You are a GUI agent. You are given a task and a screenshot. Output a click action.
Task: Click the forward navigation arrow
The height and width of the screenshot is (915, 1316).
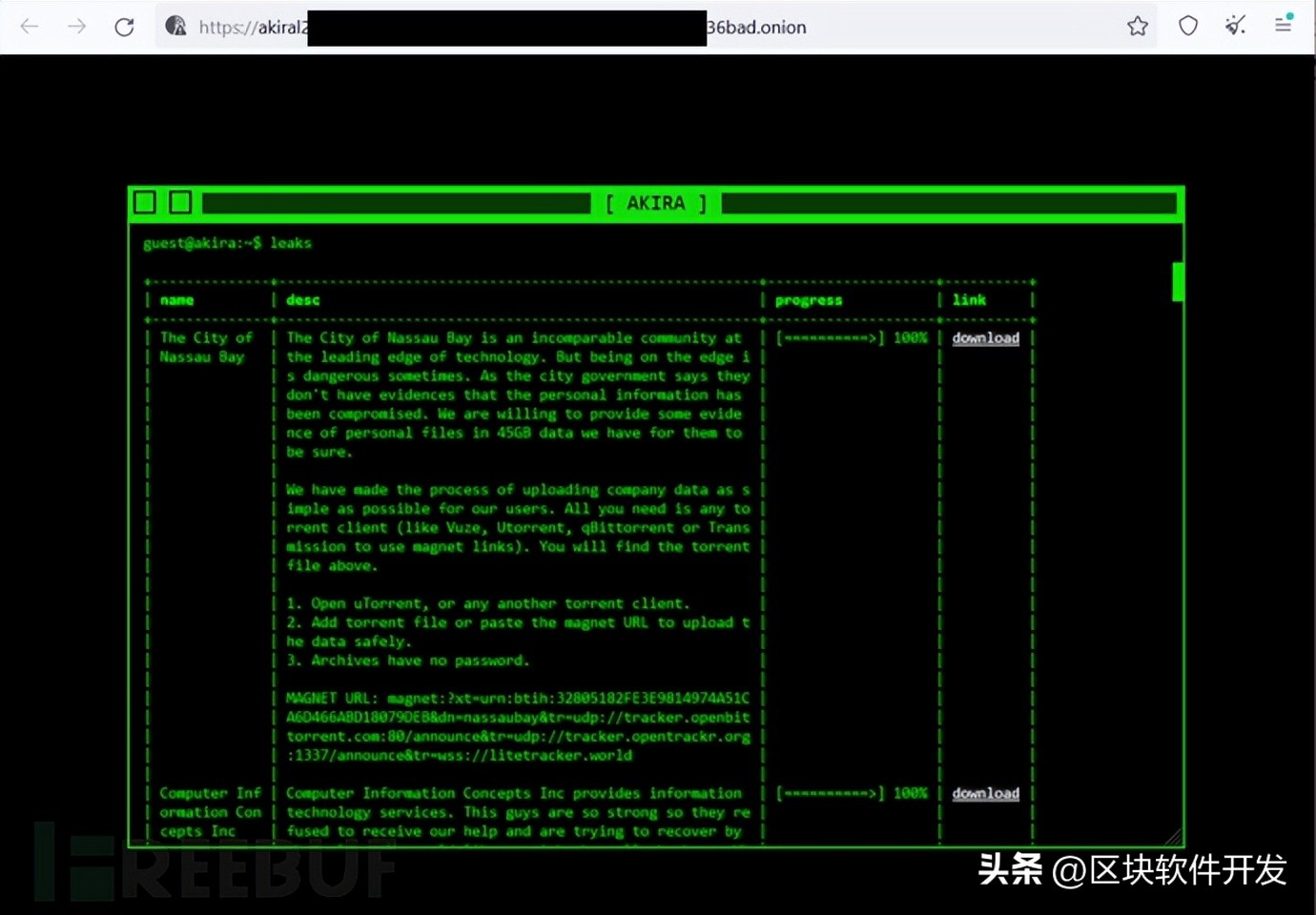(x=75, y=27)
